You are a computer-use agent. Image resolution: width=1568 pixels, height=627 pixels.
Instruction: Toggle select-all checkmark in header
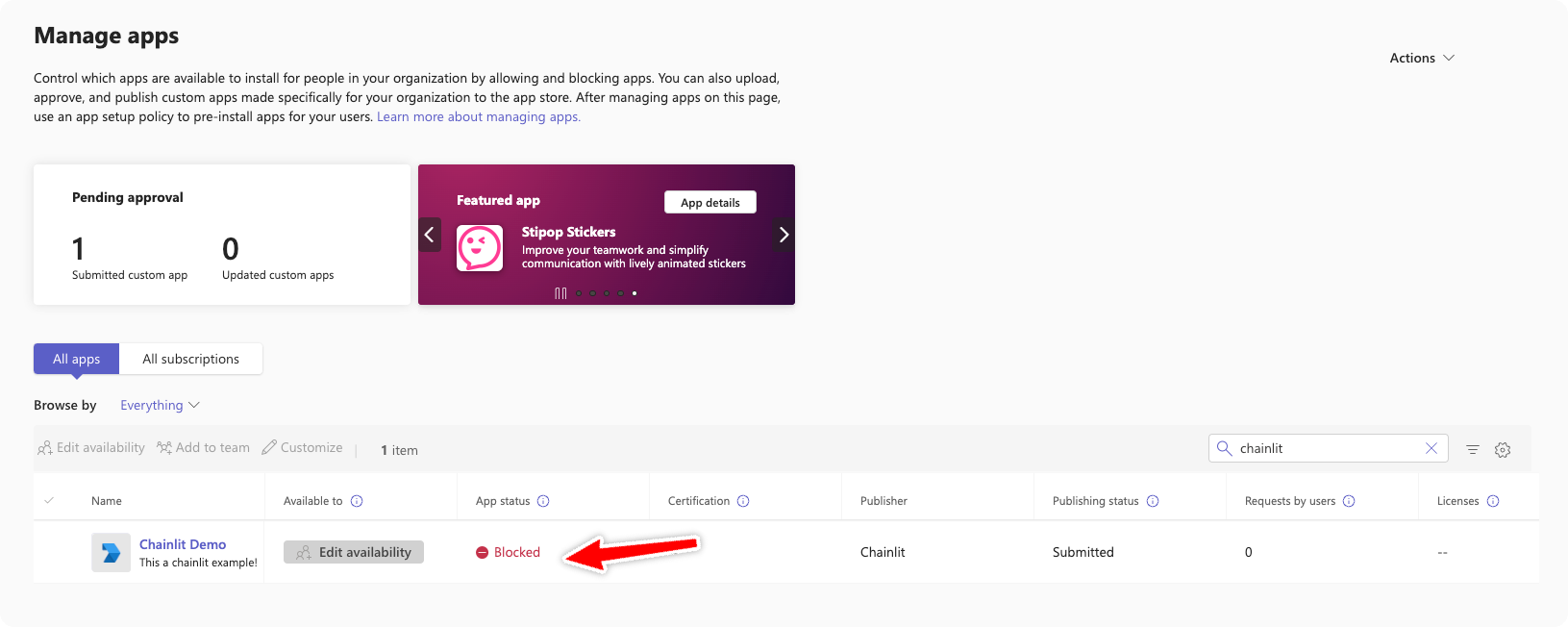[49, 500]
